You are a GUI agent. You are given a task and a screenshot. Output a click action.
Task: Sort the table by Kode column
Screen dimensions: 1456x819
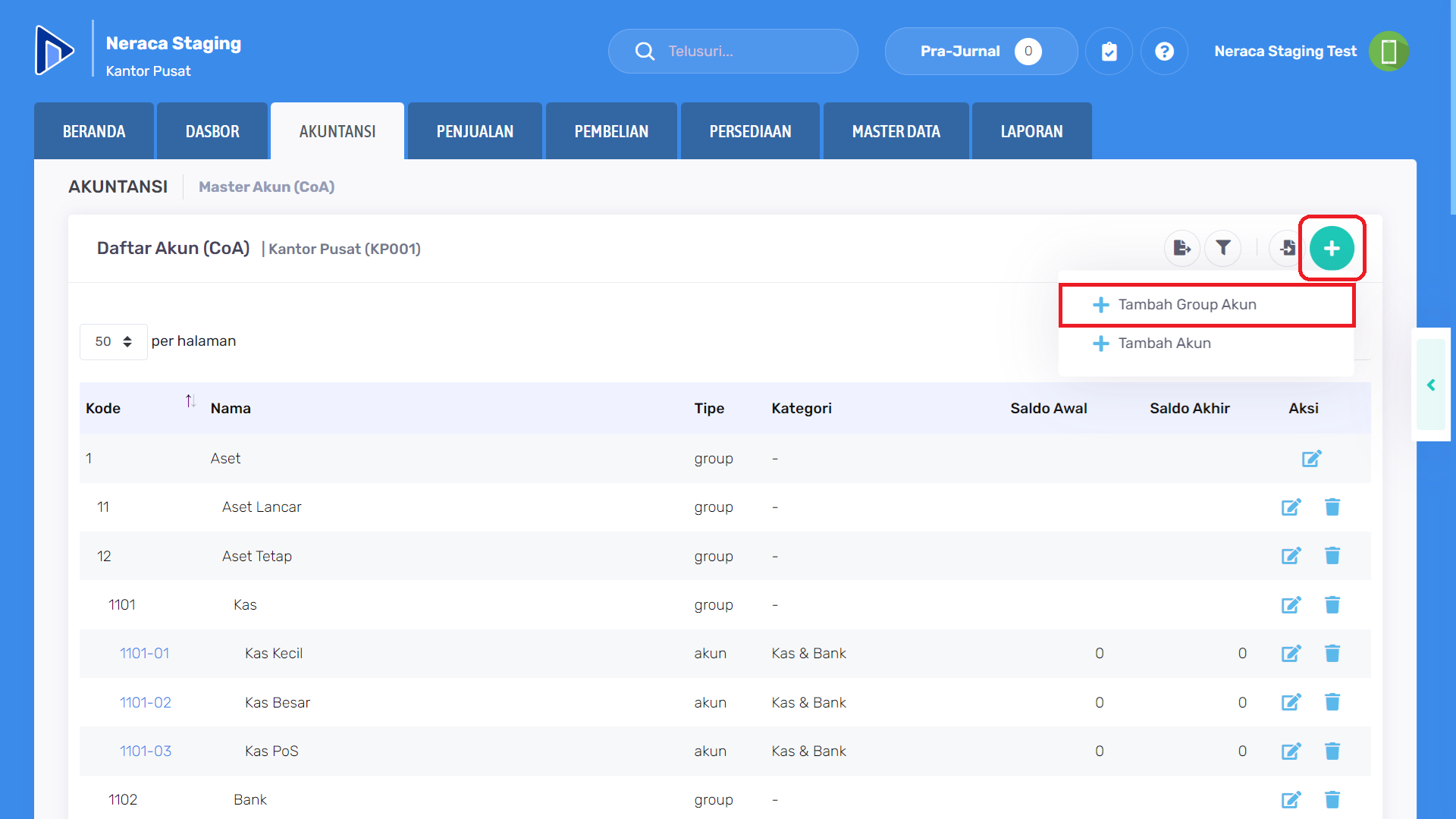[x=190, y=400]
